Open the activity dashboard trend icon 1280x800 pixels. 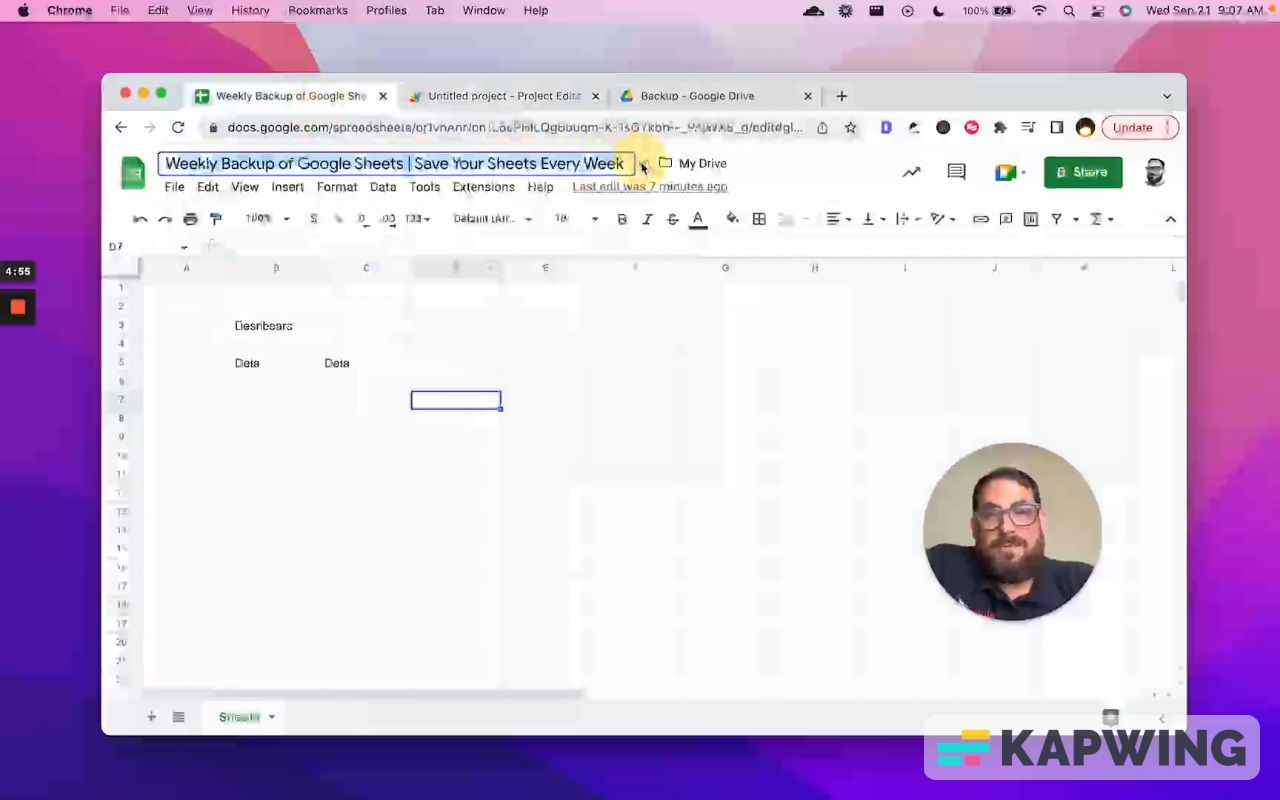tap(911, 172)
